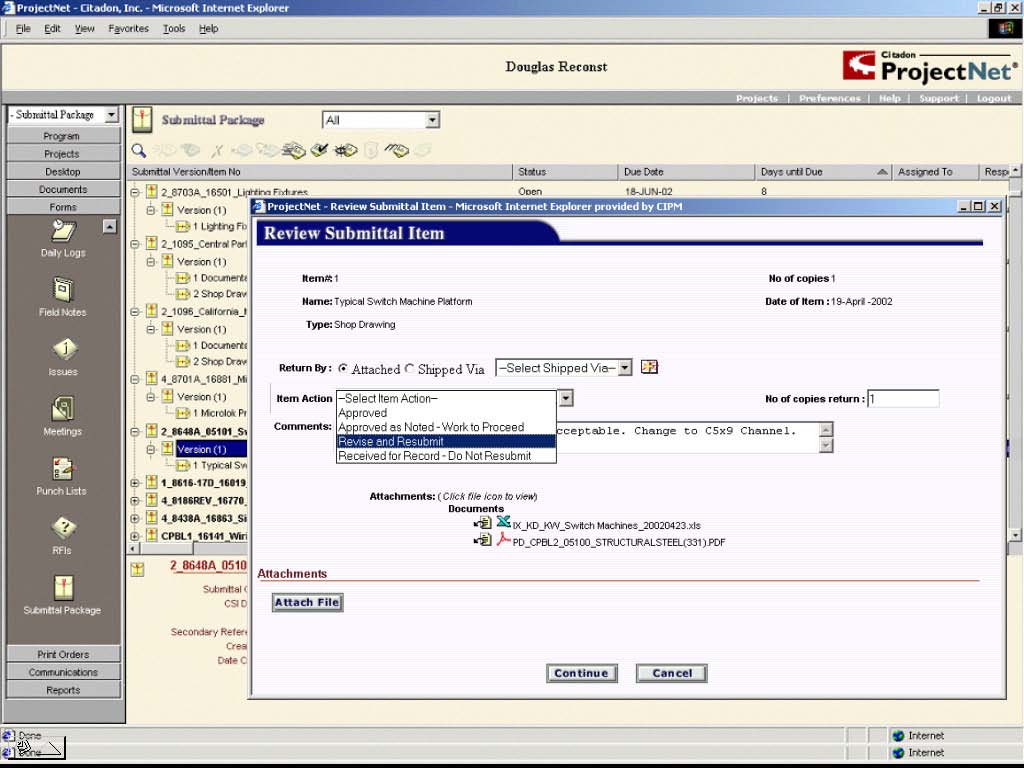Click the checkmark toolbar icon

(x=319, y=151)
